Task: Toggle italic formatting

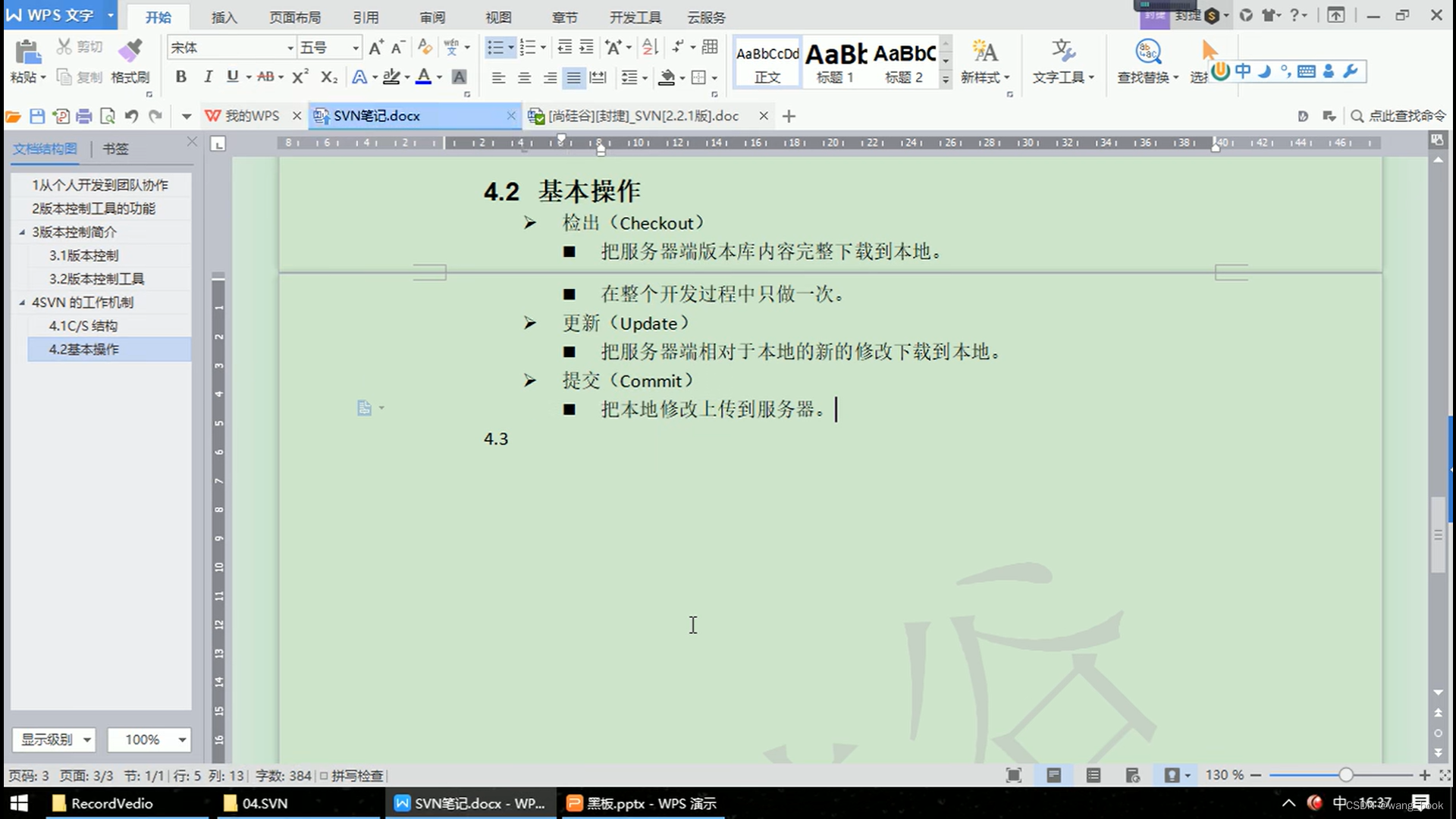Action: click(x=207, y=77)
